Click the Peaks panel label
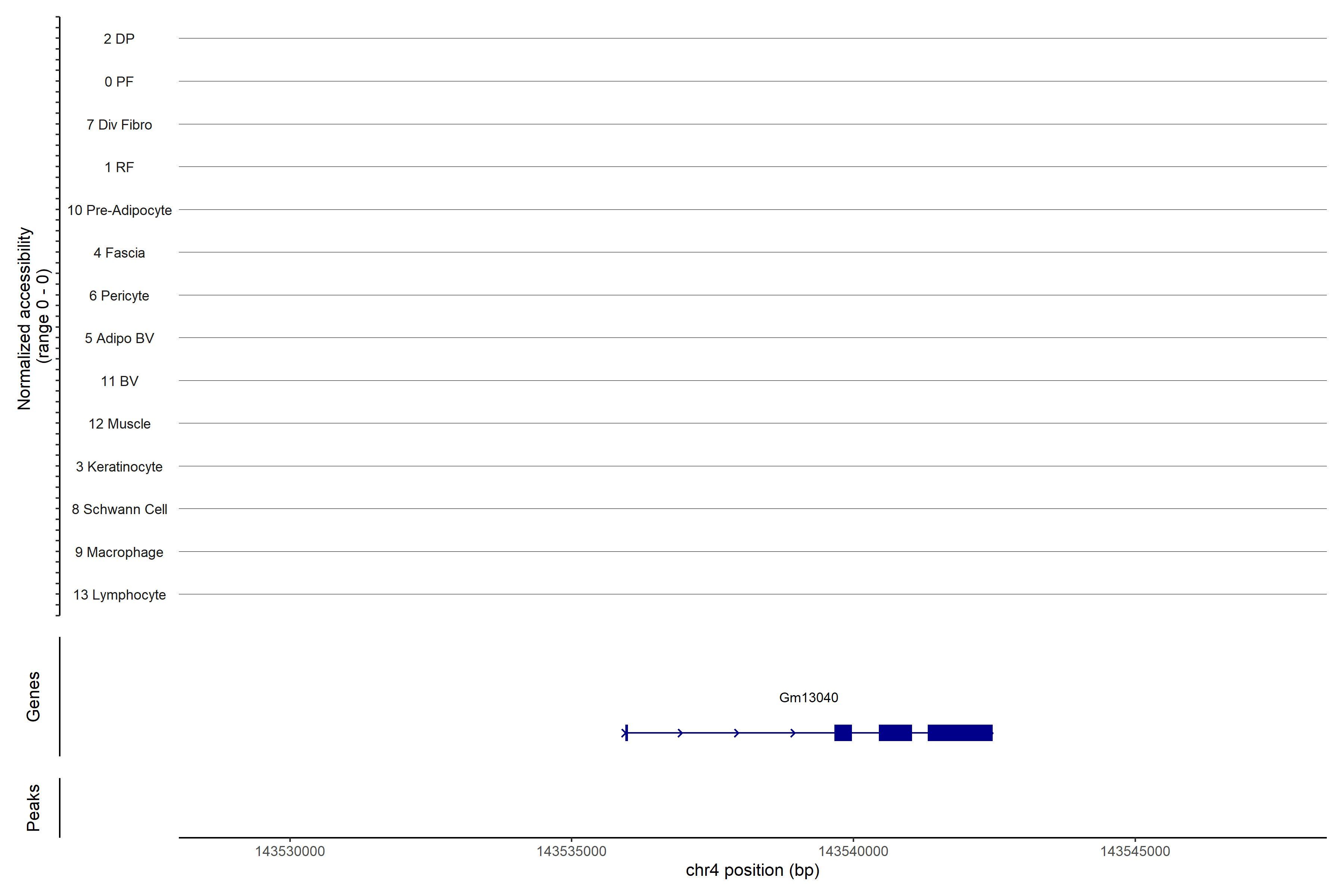Viewport: 1344px width, 896px height. tap(33, 808)
